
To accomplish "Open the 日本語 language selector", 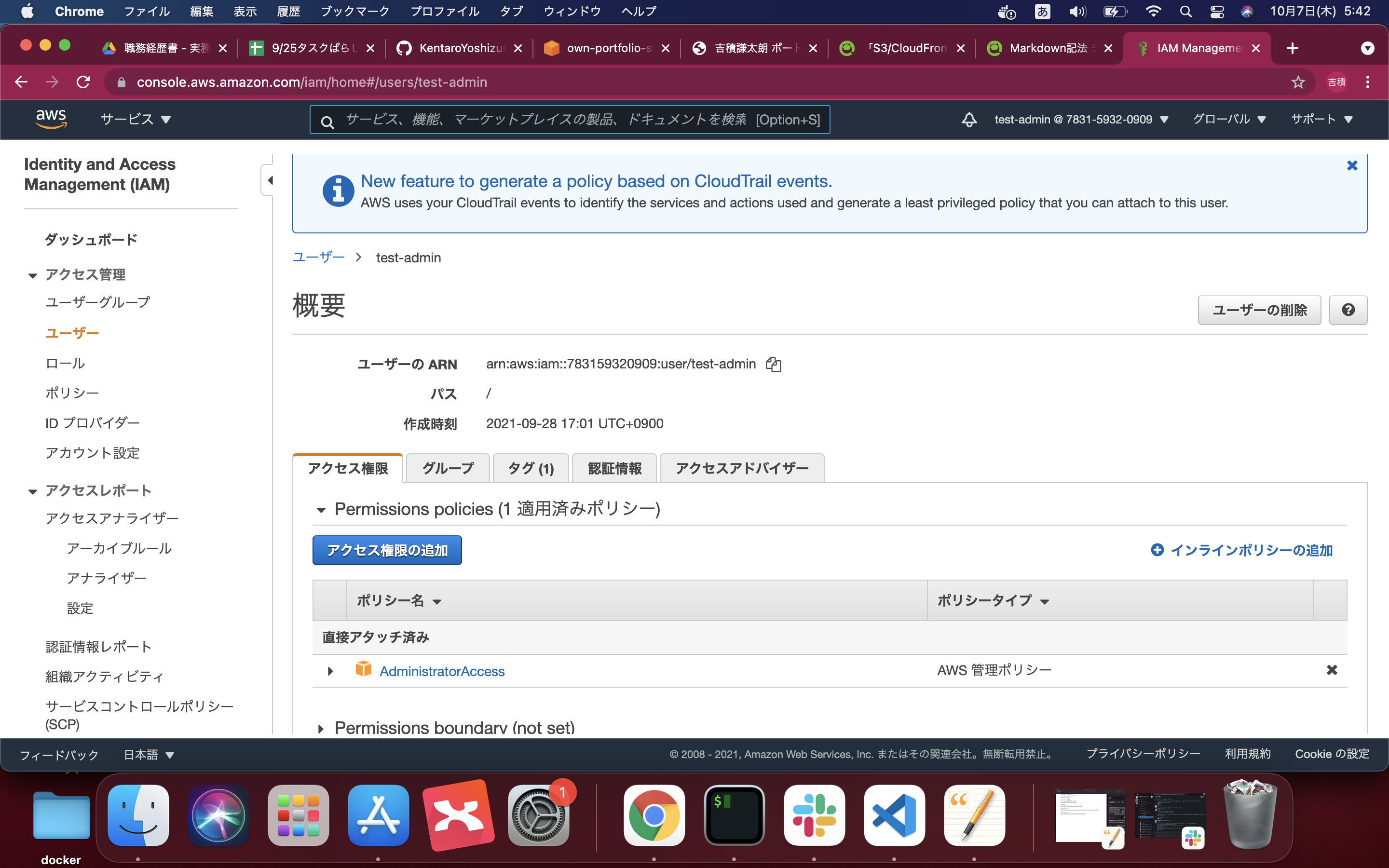I will pyautogui.click(x=148, y=754).
